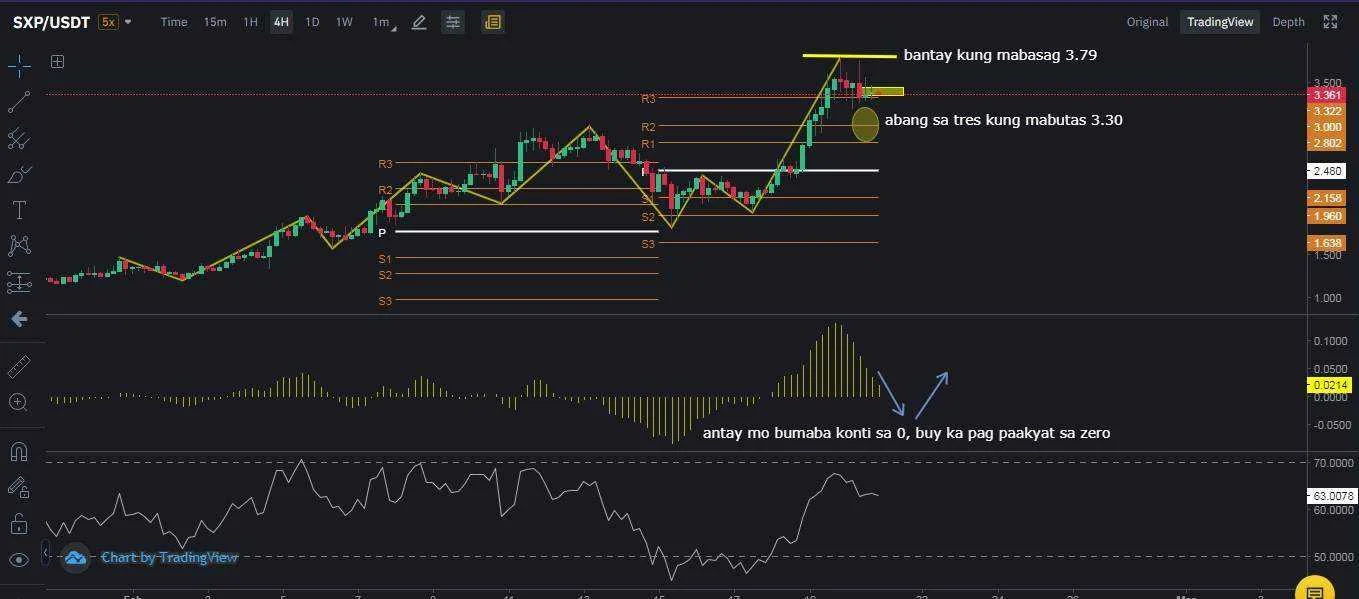Toggle stay in drawing mode
Screen dimensions: 1359x599
19,487
